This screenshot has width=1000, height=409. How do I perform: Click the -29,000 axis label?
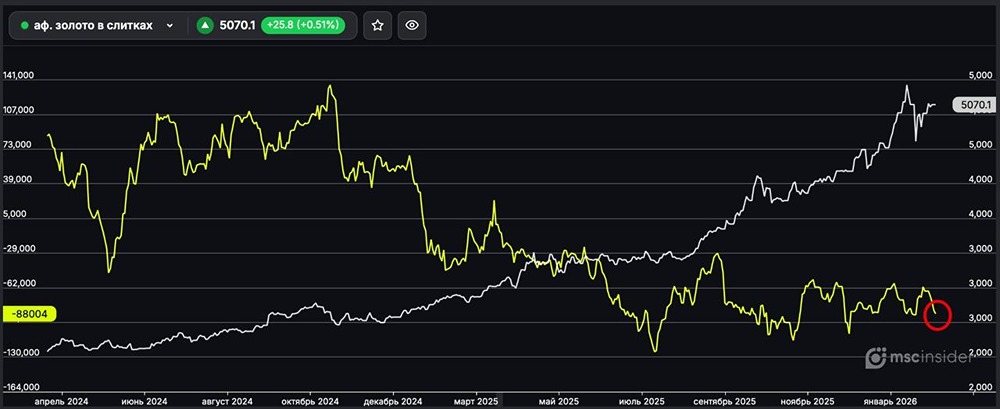pos(18,249)
